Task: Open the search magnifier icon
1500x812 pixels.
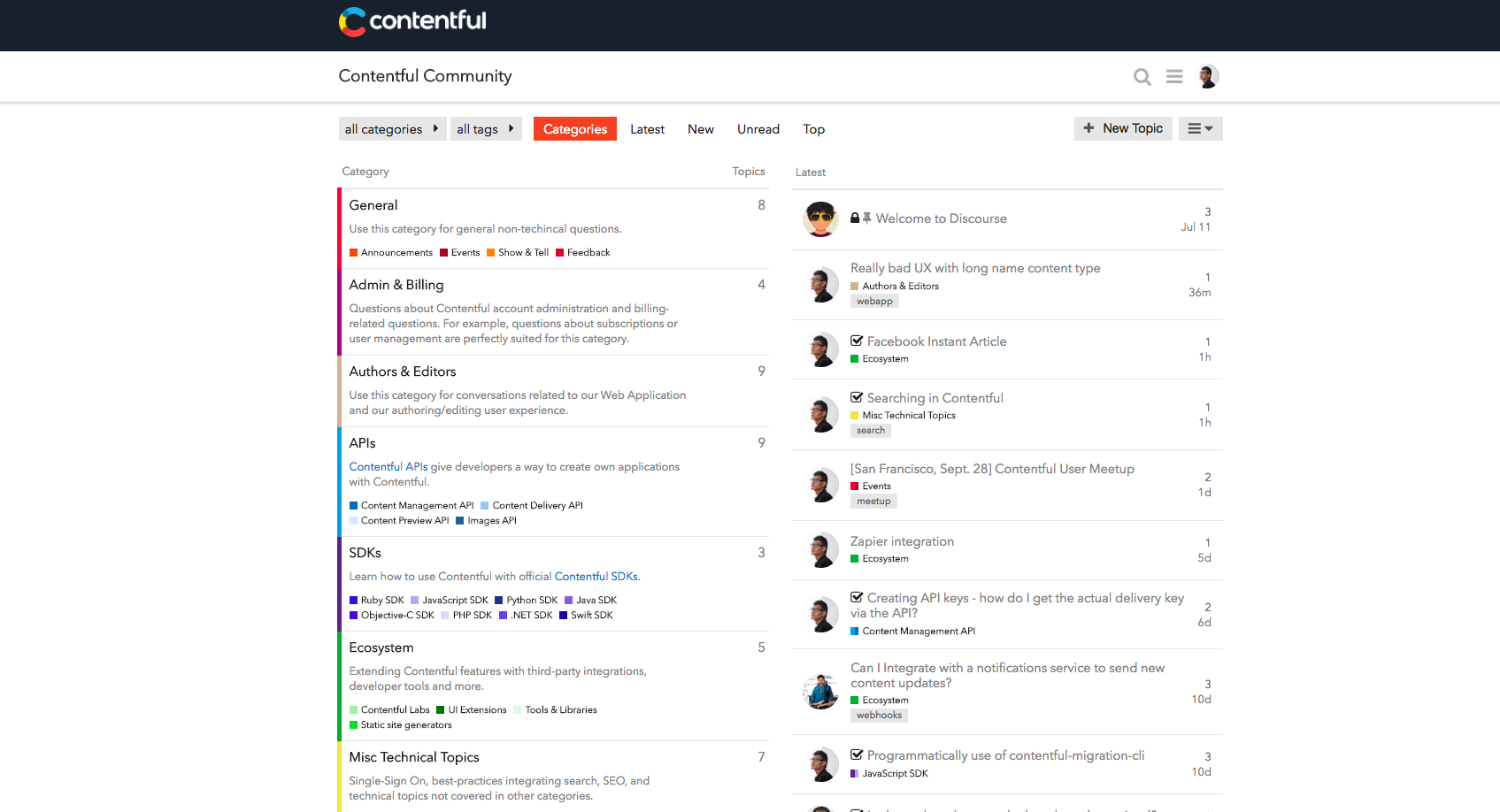Action: coord(1142,77)
